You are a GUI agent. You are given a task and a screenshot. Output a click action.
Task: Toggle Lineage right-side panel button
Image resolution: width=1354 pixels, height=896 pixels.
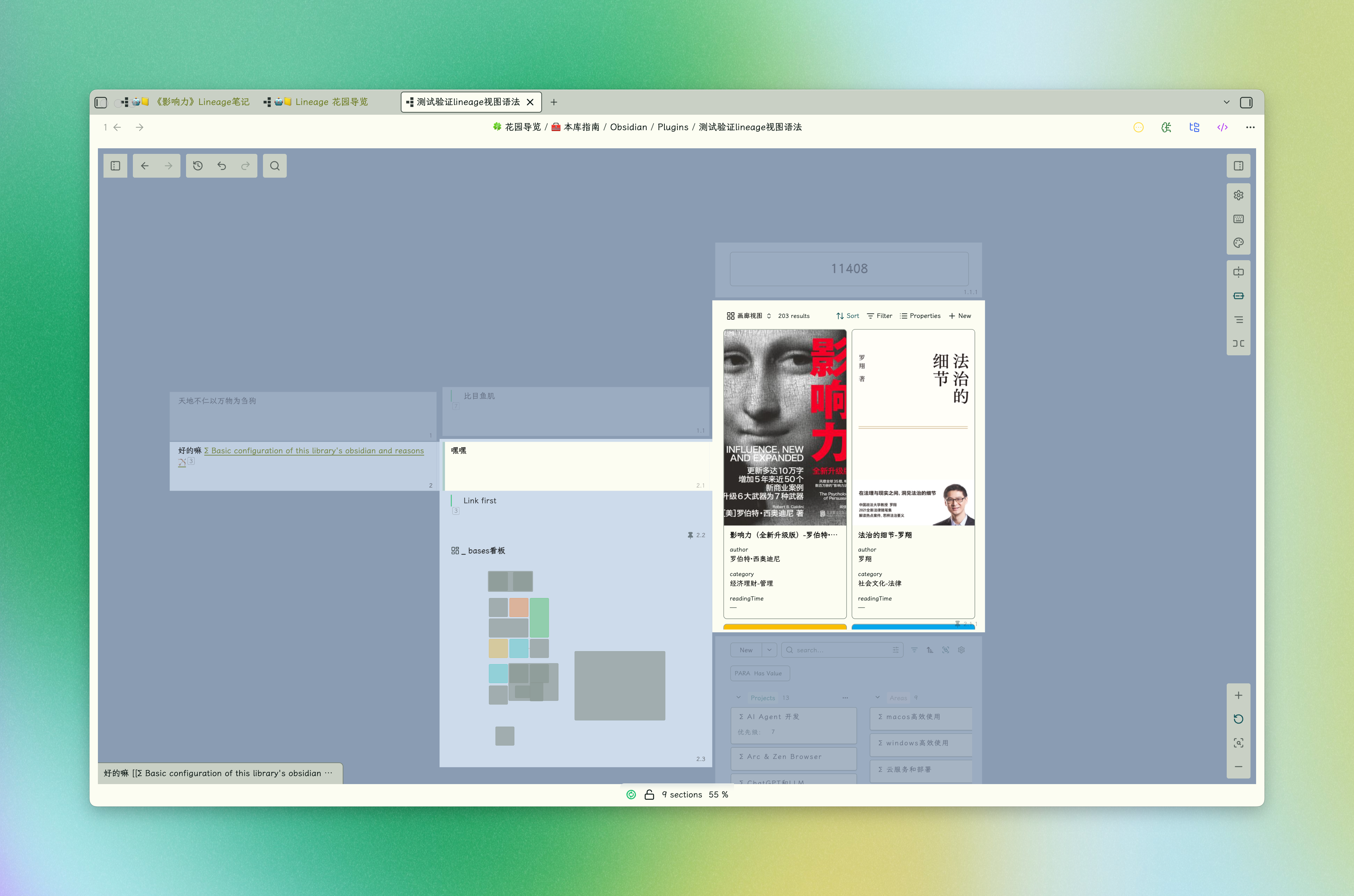tap(1238, 166)
